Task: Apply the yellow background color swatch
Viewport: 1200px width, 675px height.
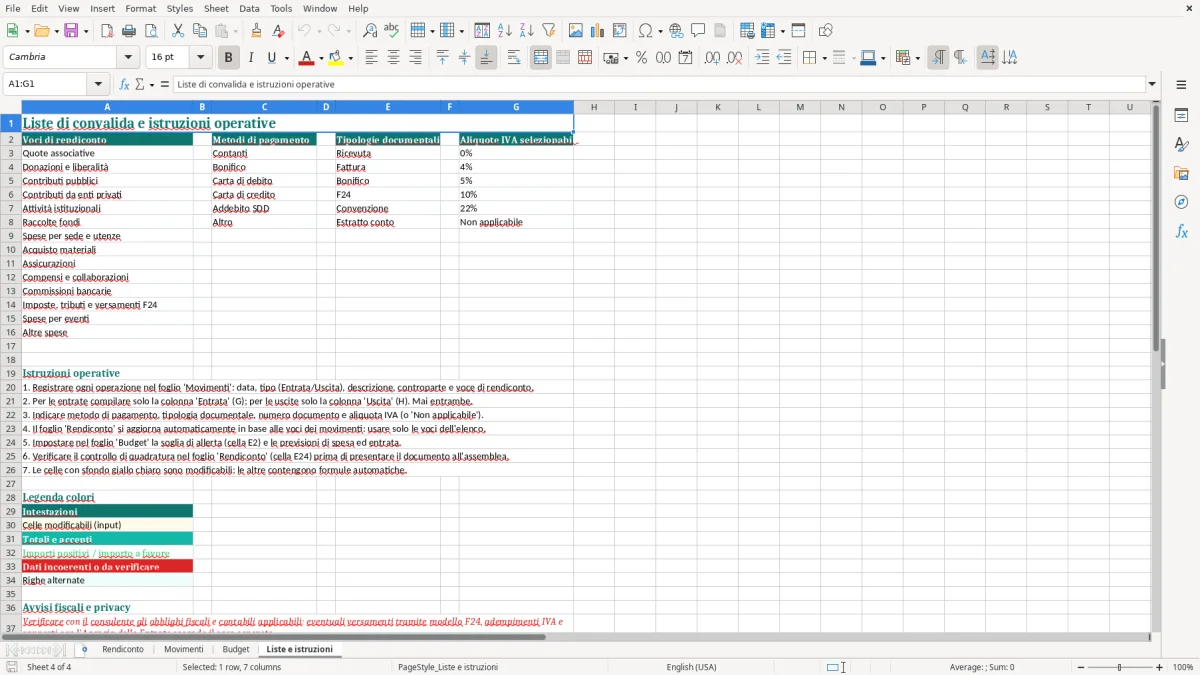Action: coord(337,58)
